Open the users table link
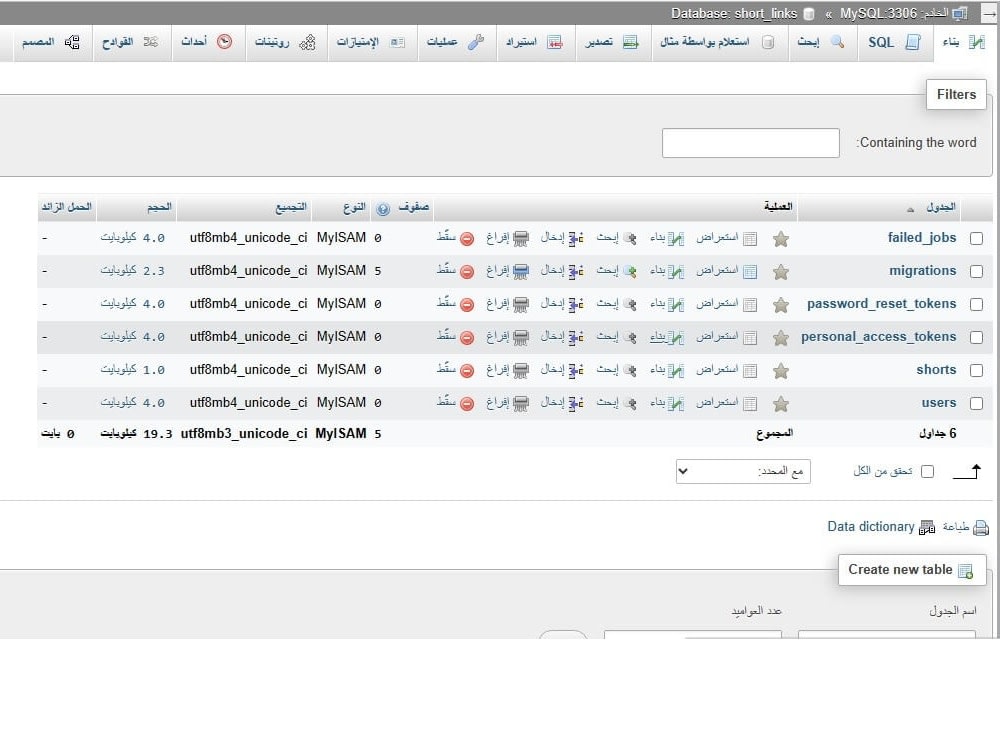Screen dimensions: 1000x750 tap(939, 403)
